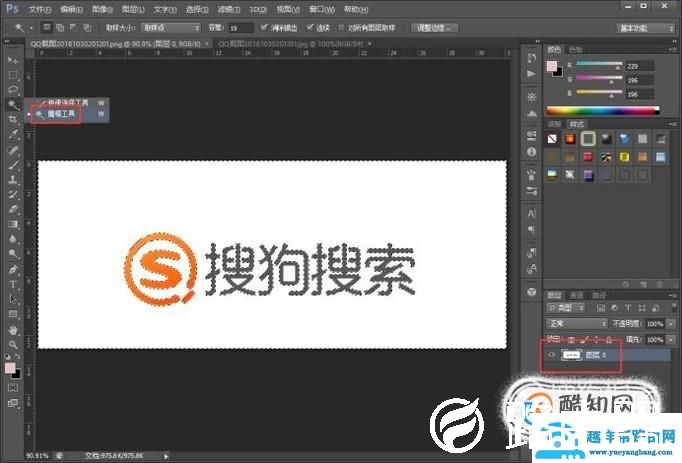682x463 pixels.
Task: Switch to the Paths tab
Action: [598, 295]
